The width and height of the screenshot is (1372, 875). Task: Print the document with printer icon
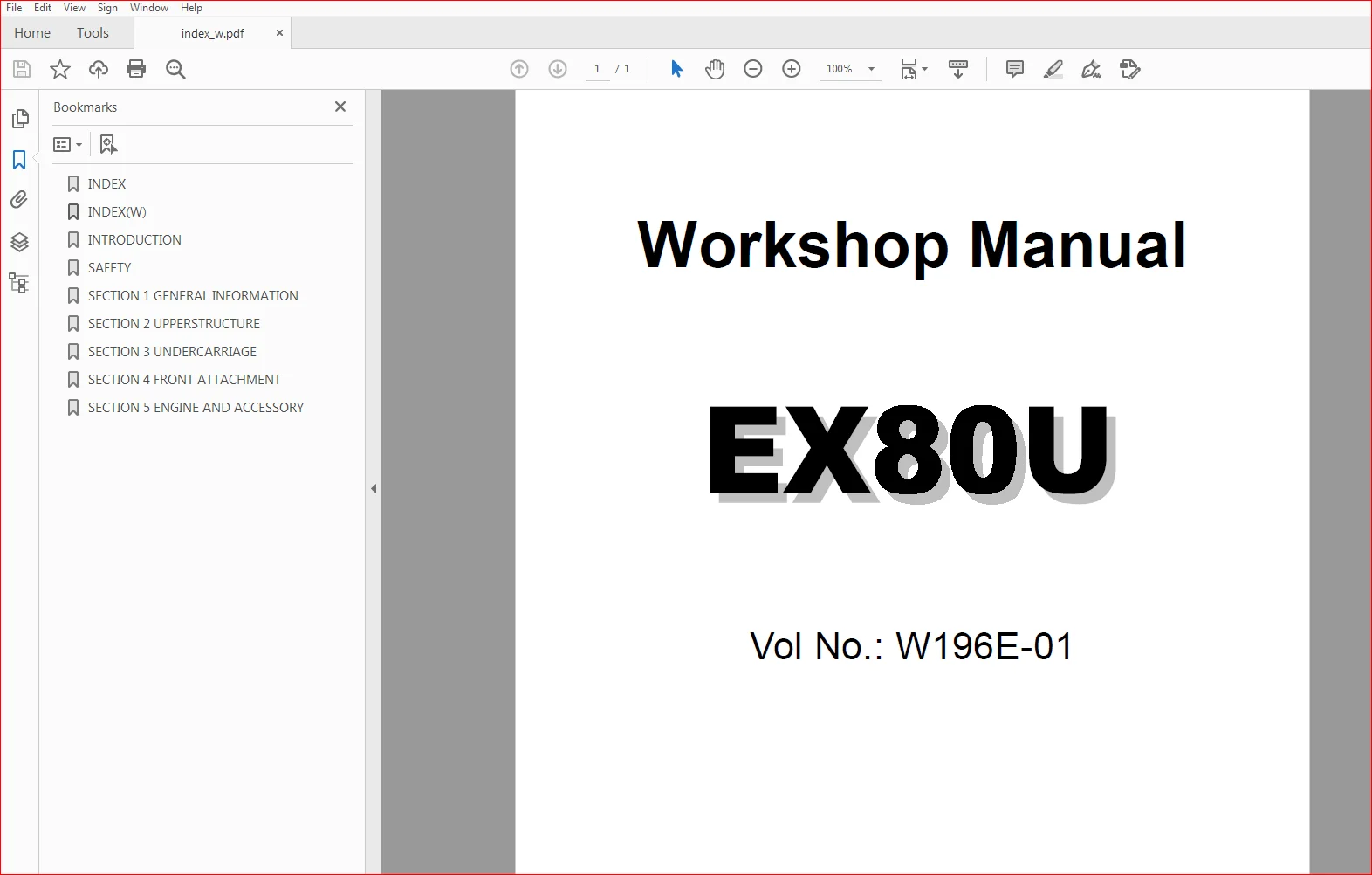pos(136,69)
